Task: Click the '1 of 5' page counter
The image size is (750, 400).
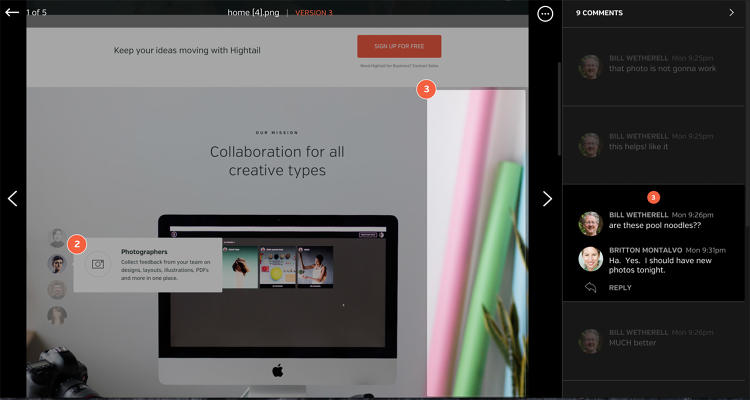Action: point(36,12)
